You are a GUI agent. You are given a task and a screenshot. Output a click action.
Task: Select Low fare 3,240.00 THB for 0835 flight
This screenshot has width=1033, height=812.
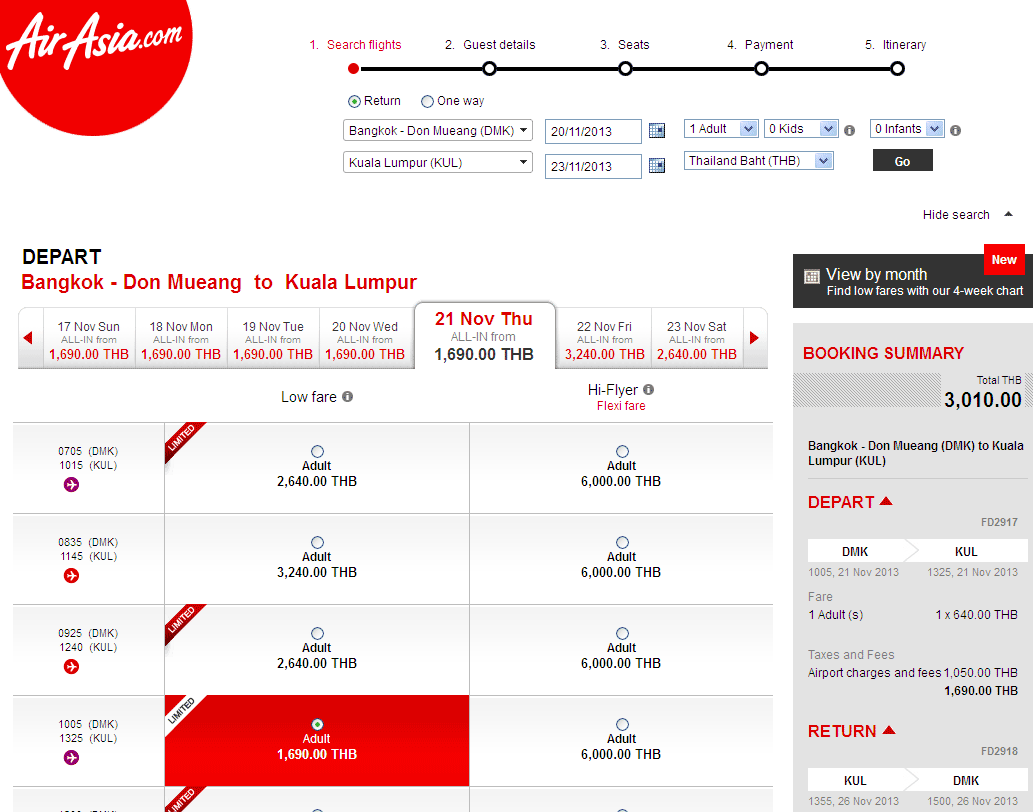(x=318, y=542)
